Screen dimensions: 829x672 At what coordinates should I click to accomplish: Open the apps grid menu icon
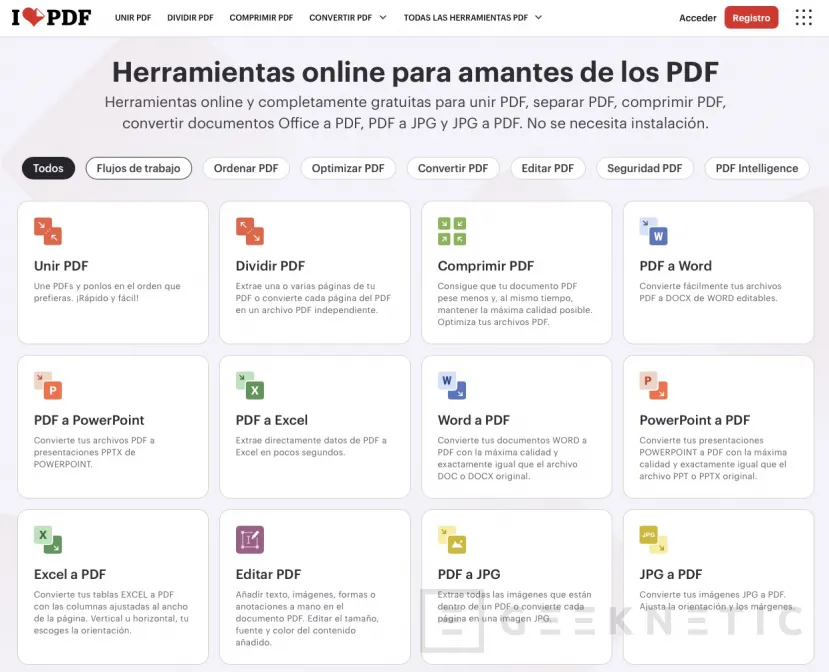click(x=804, y=17)
